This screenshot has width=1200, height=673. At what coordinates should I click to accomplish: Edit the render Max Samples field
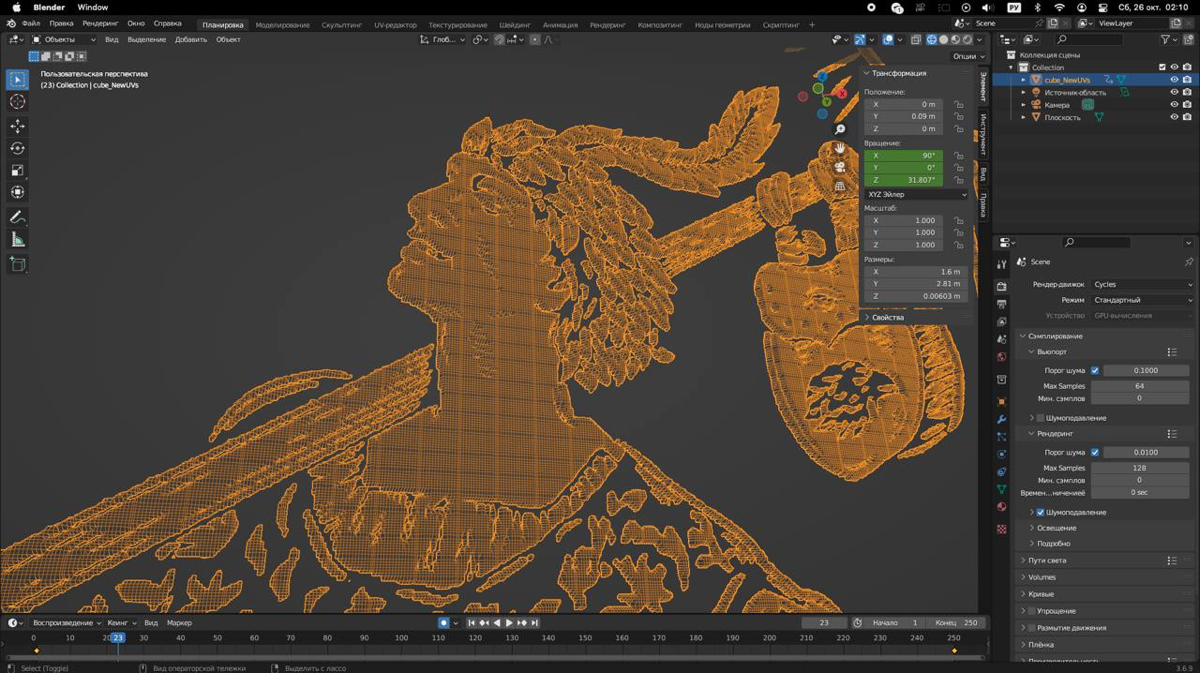pyautogui.click(x=1139, y=468)
